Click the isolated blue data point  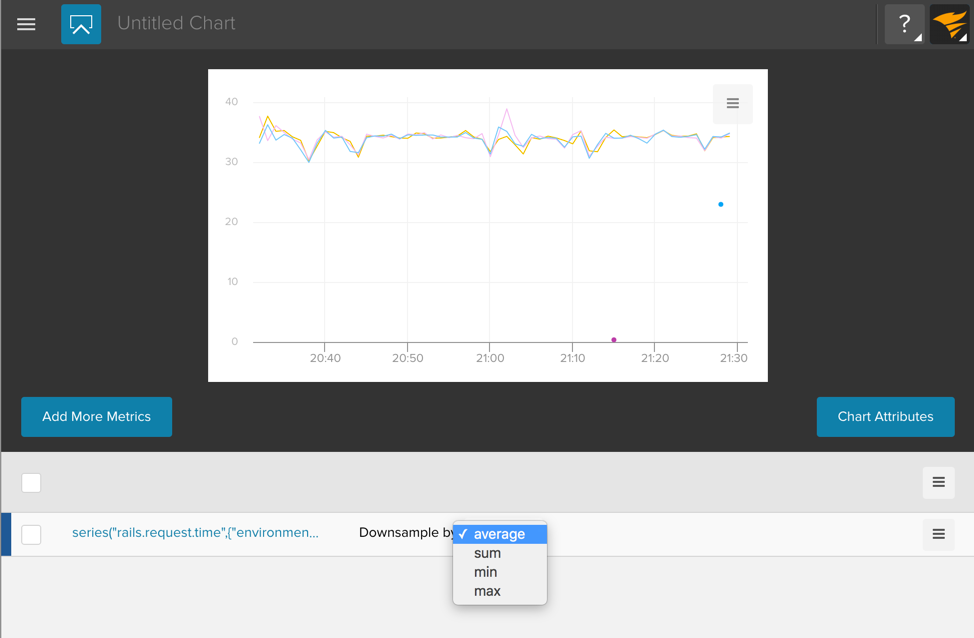point(721,205)
